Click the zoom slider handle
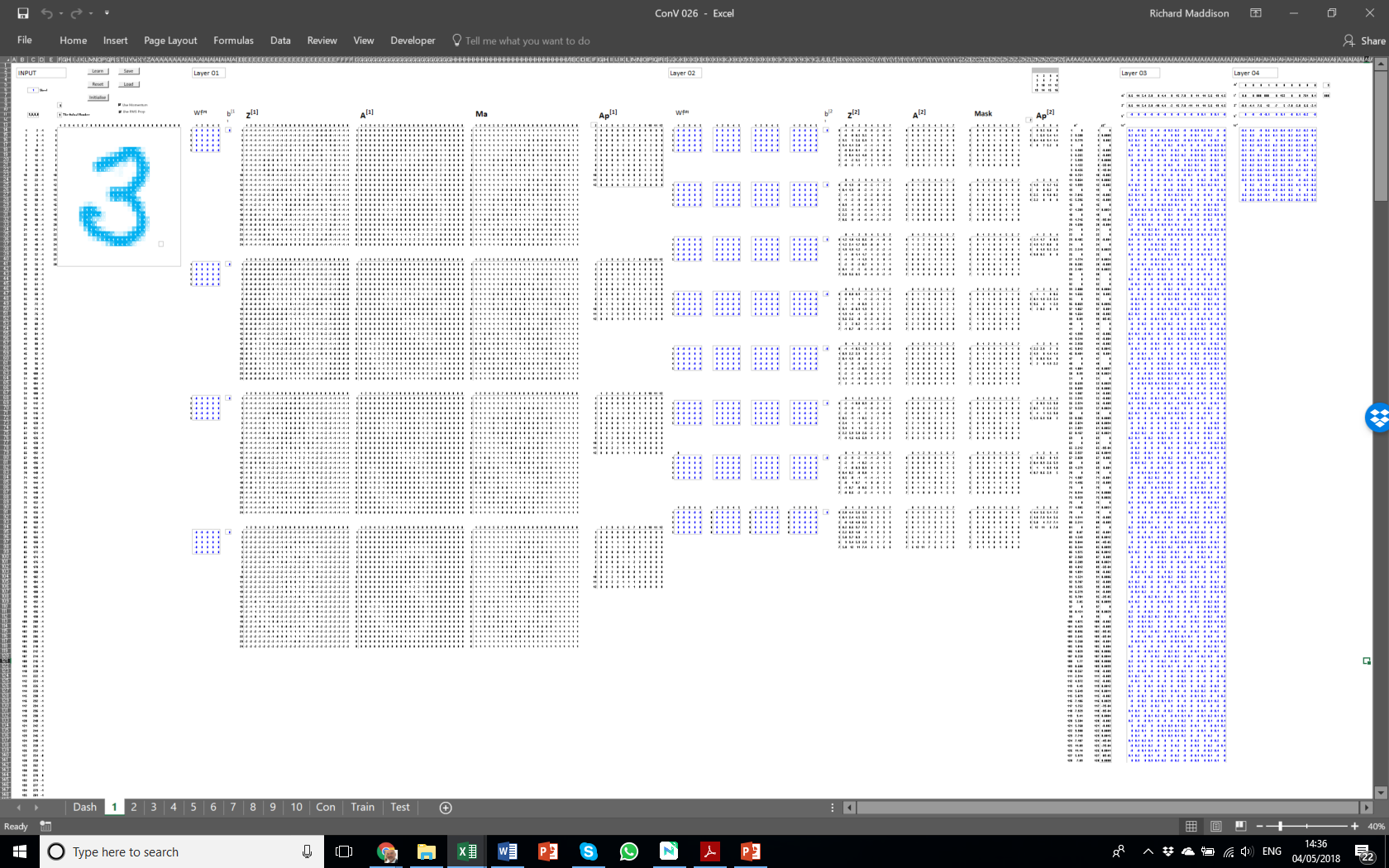Viewport: 1389px width, 868px height. click(x=1280, y=826)
